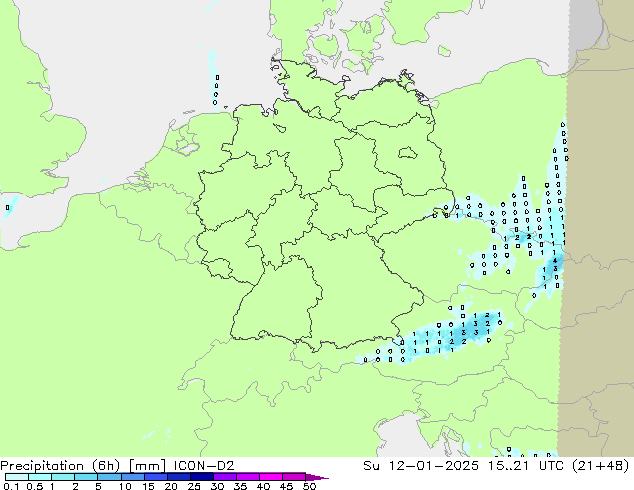
Task: Click the value 4 precipitation cell on the eastern edge
Action: coord(555,261)
